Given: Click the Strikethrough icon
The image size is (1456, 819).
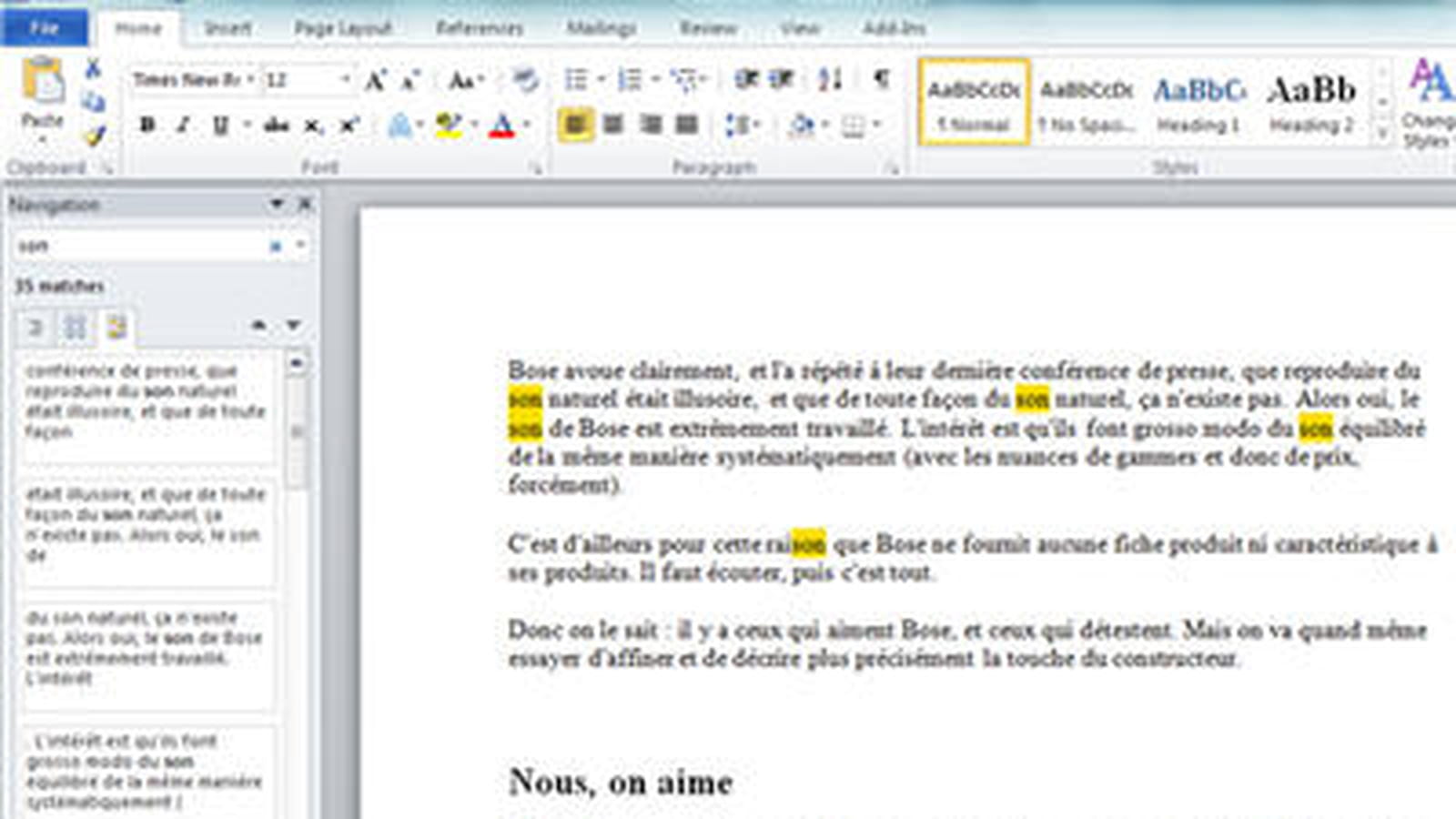Looking at the screenshot, I should (x=277, y=126).
